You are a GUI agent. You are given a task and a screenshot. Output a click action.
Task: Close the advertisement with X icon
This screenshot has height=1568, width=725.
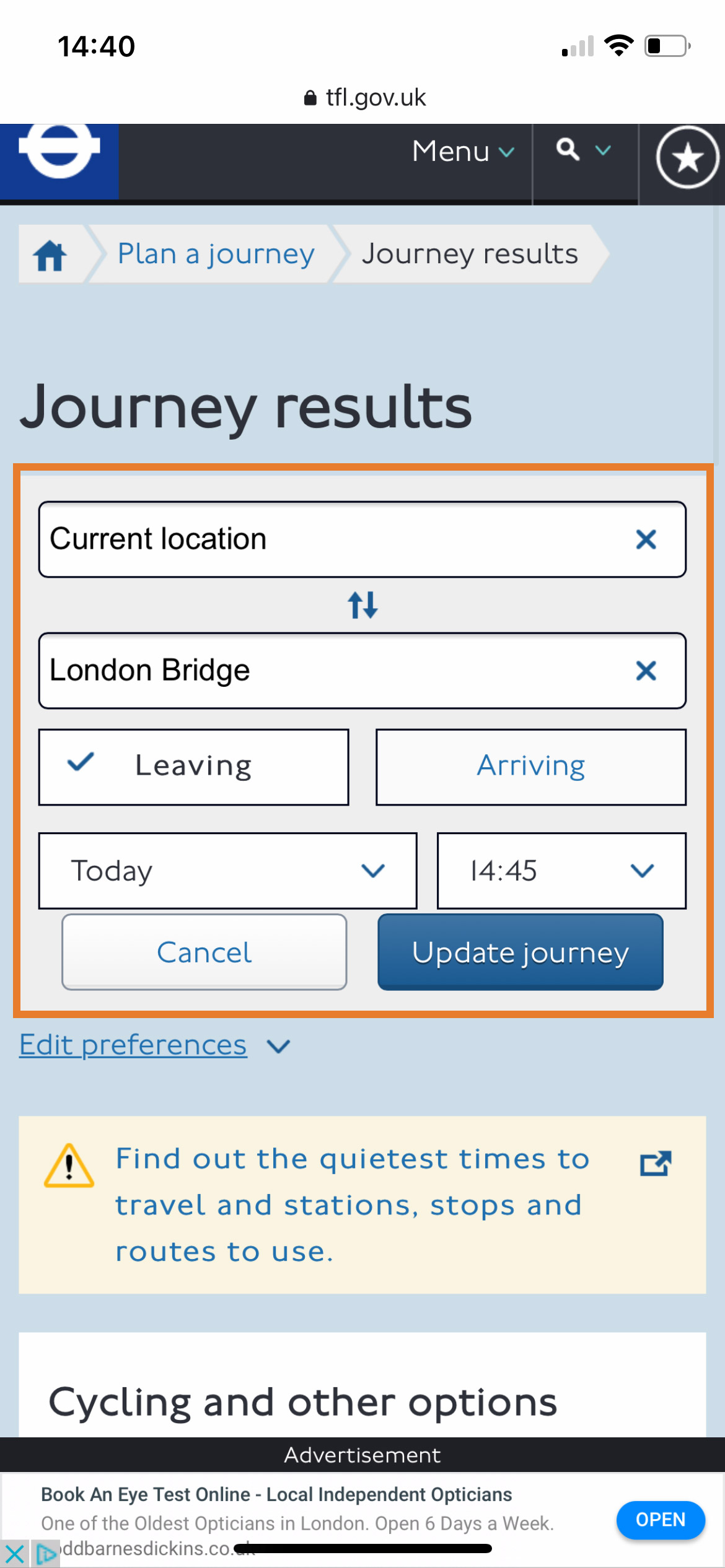click(15, 1553)
